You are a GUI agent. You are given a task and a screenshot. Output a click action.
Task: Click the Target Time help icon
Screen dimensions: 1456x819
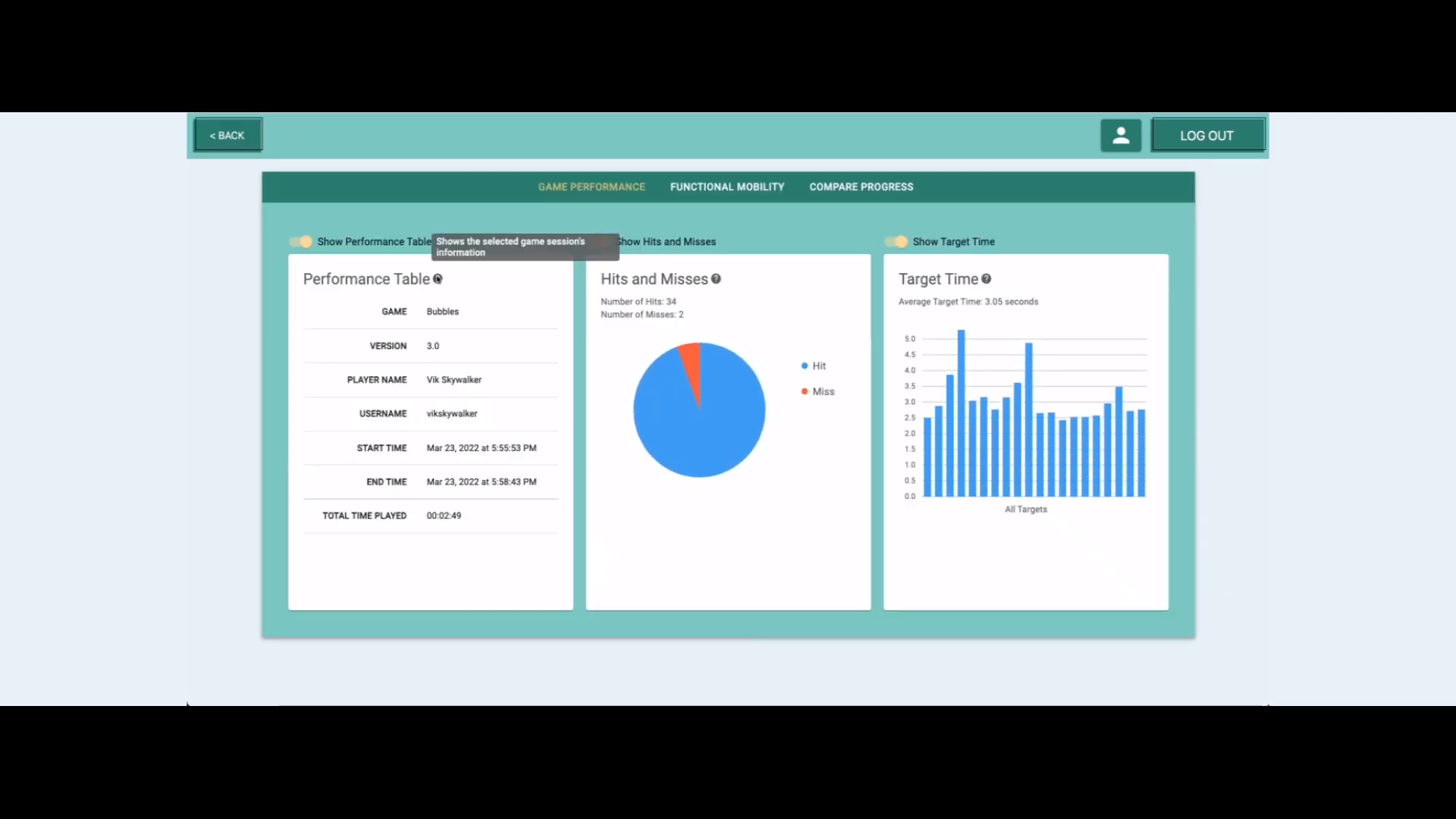(x=987, y=279)
